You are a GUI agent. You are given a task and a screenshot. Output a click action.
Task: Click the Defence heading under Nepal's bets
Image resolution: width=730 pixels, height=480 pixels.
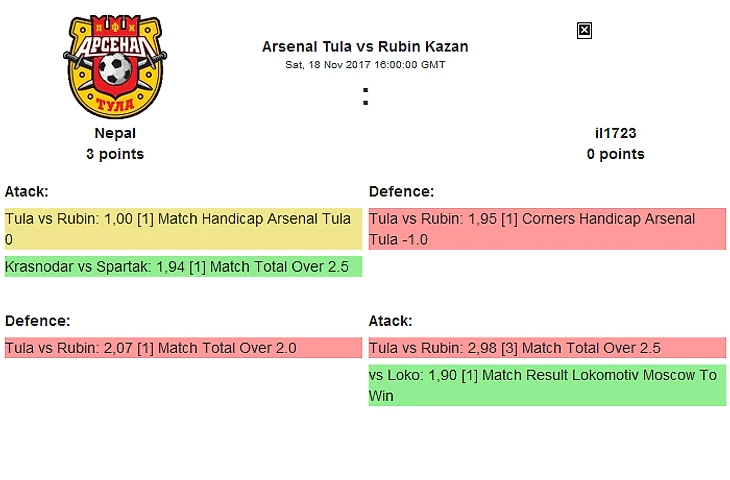[37, 321]
